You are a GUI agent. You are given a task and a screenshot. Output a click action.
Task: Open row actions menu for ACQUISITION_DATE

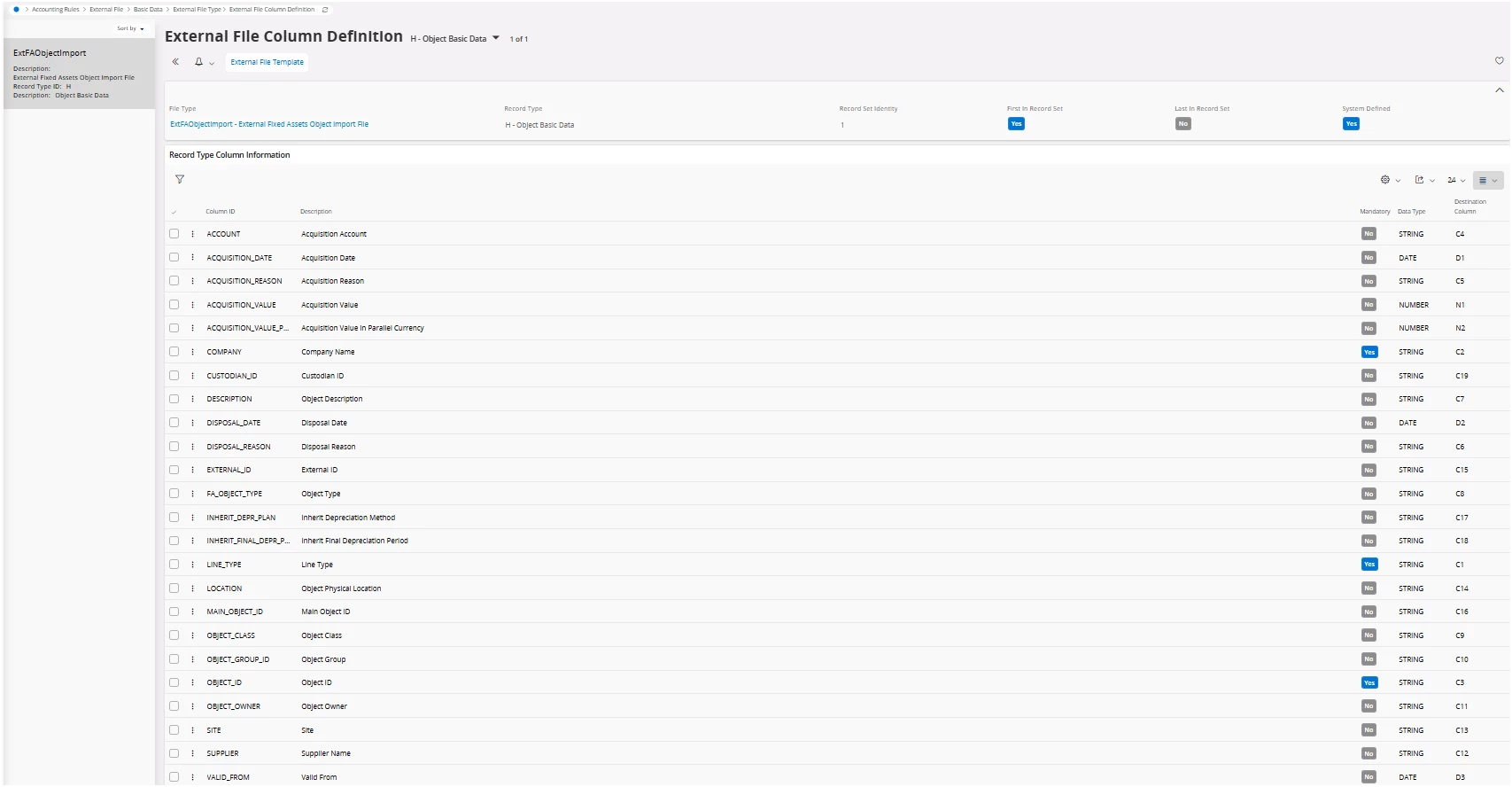pyautogui.click(x=192, y=258)
